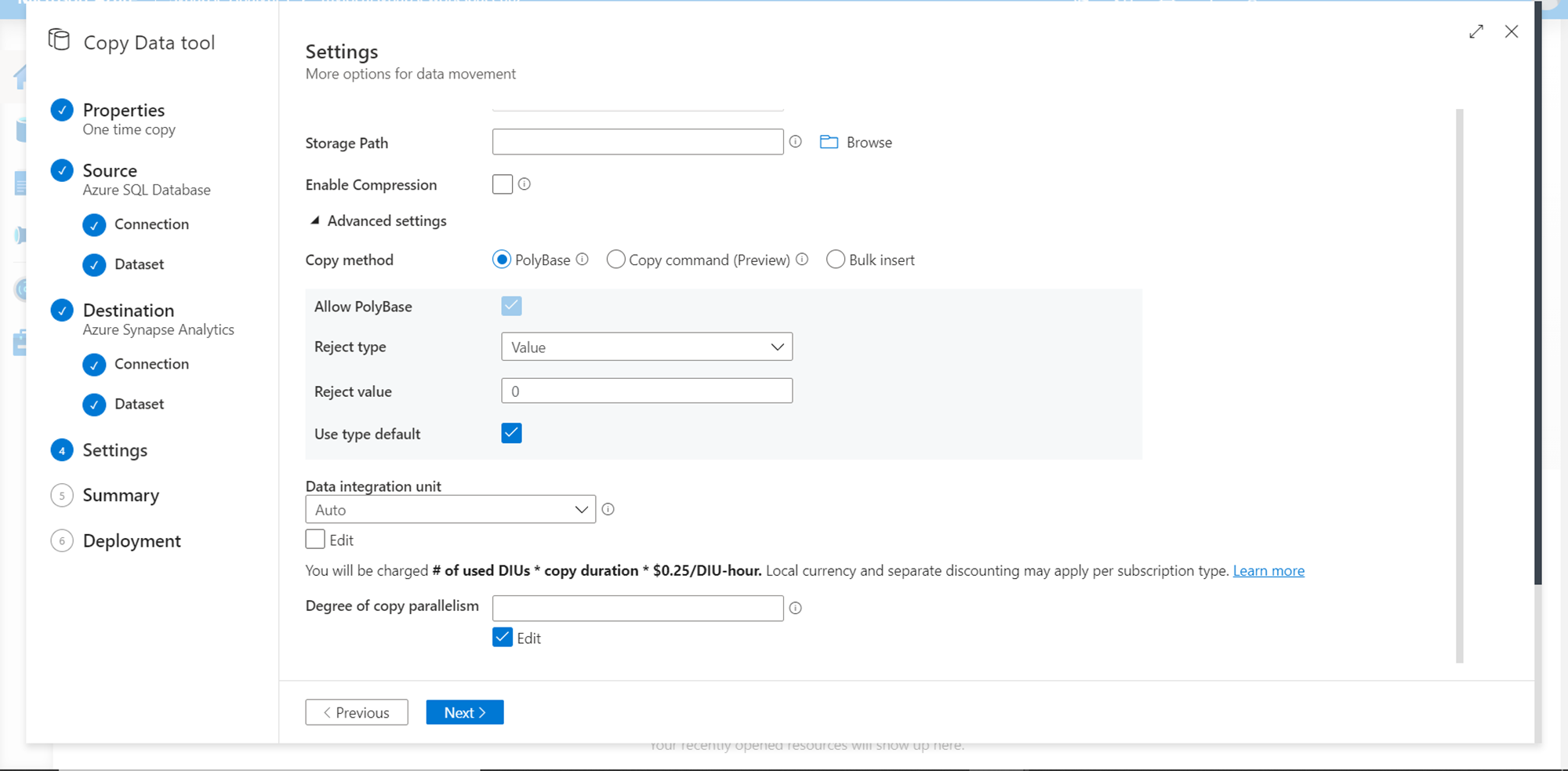Go to the Properties step
This screenshot has width=1568, height=771.
124,111
